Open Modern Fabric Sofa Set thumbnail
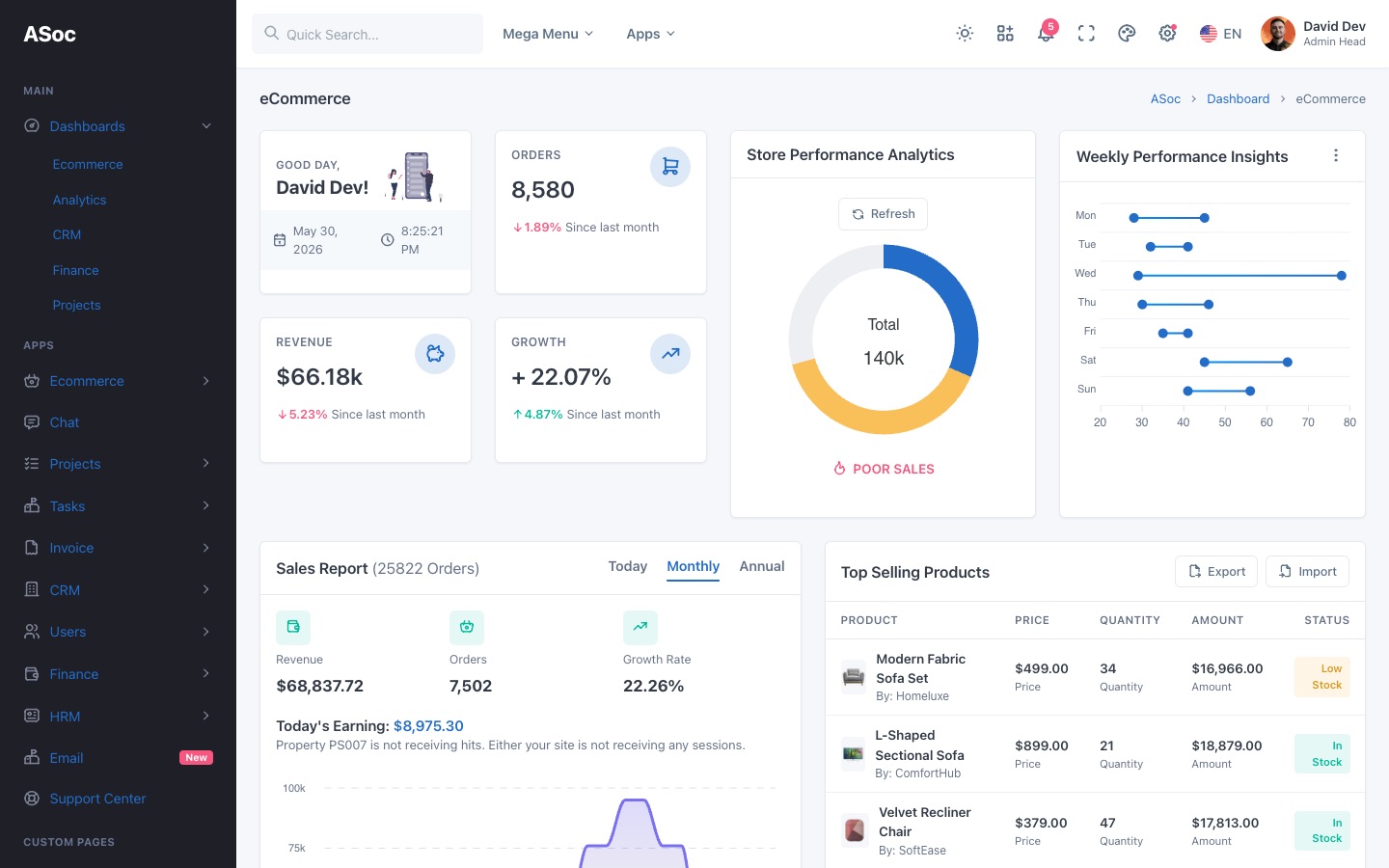This screenshot has width=1389, height=868. coord(854,677)
